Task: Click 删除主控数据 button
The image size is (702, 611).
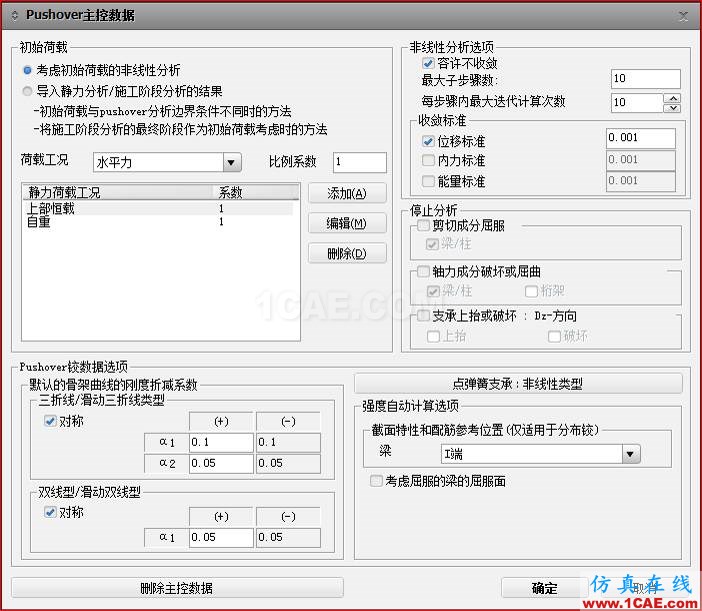Action: coord(177,588)
